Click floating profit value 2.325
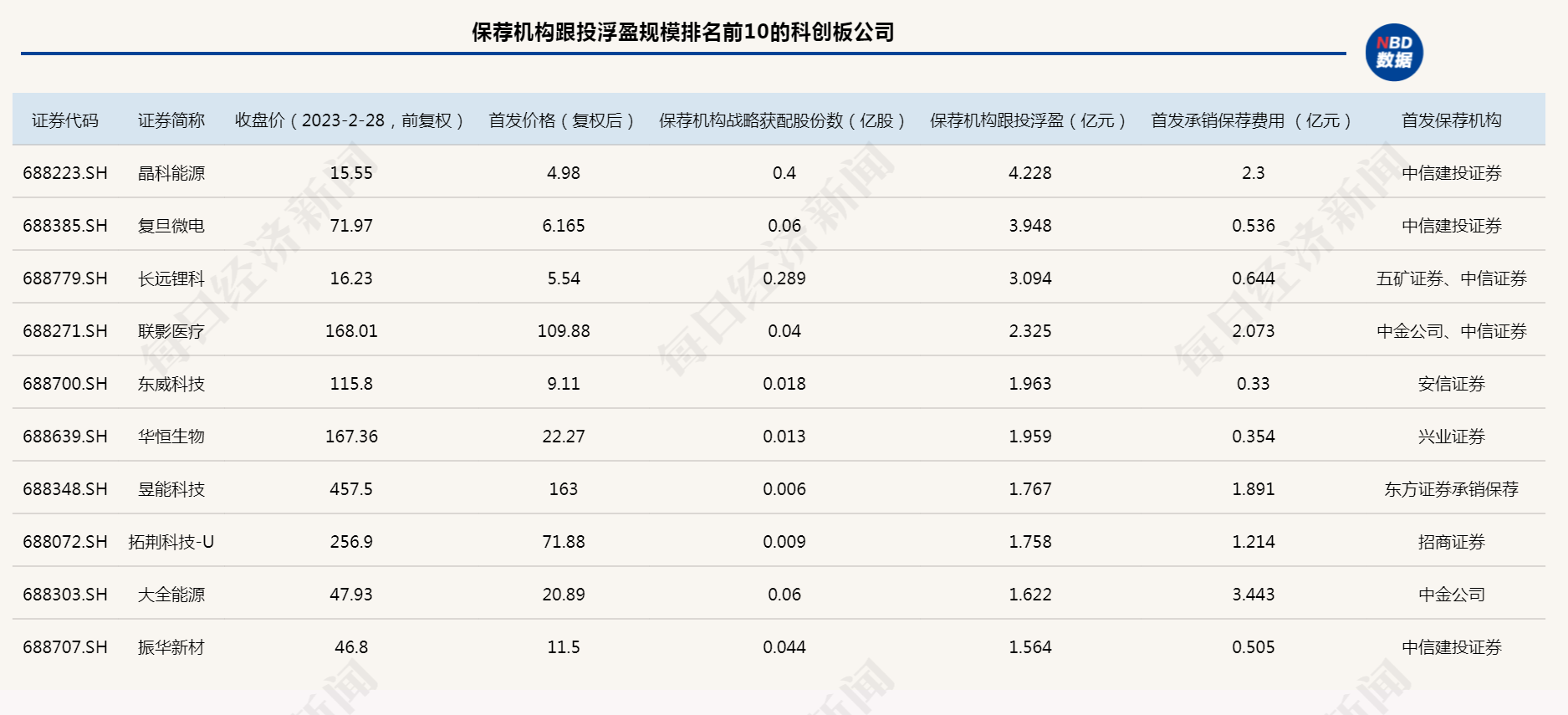The height and width of the screenshot is (715, 1568). pyautogui.click(x=1030, y=331)
